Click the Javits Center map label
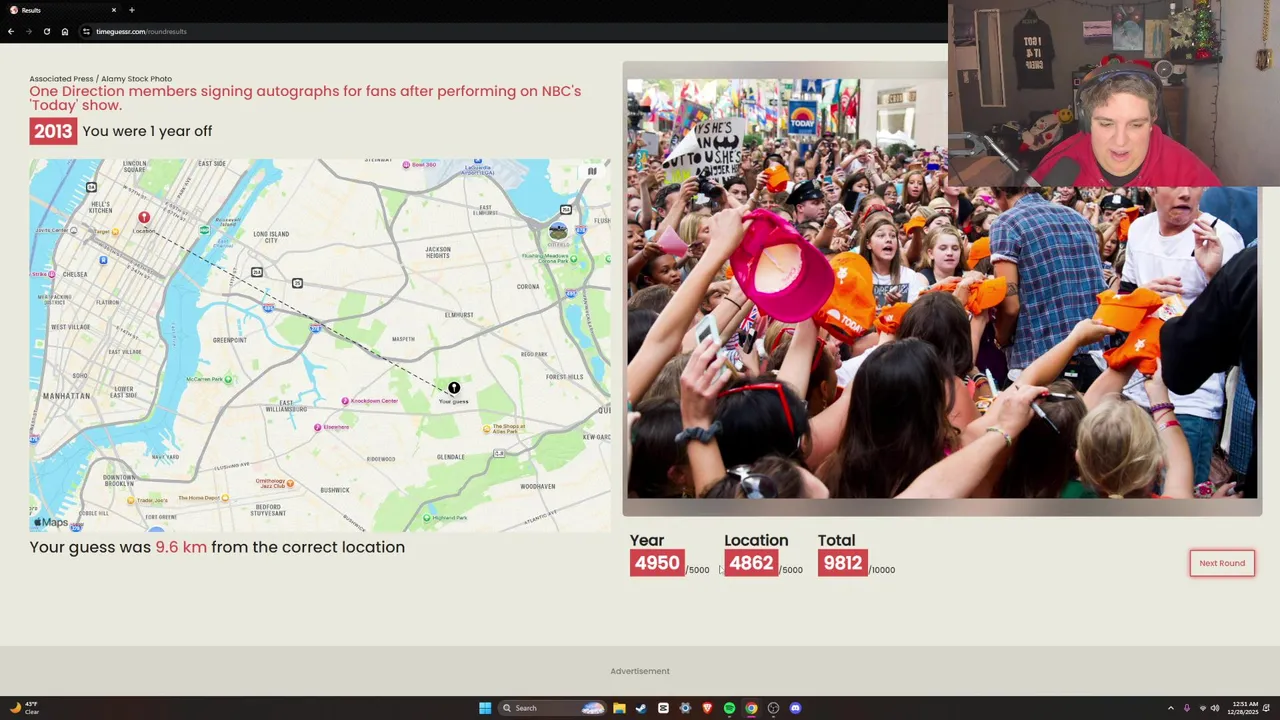The width and height of the screenshot is (1280, 720). 53,230
